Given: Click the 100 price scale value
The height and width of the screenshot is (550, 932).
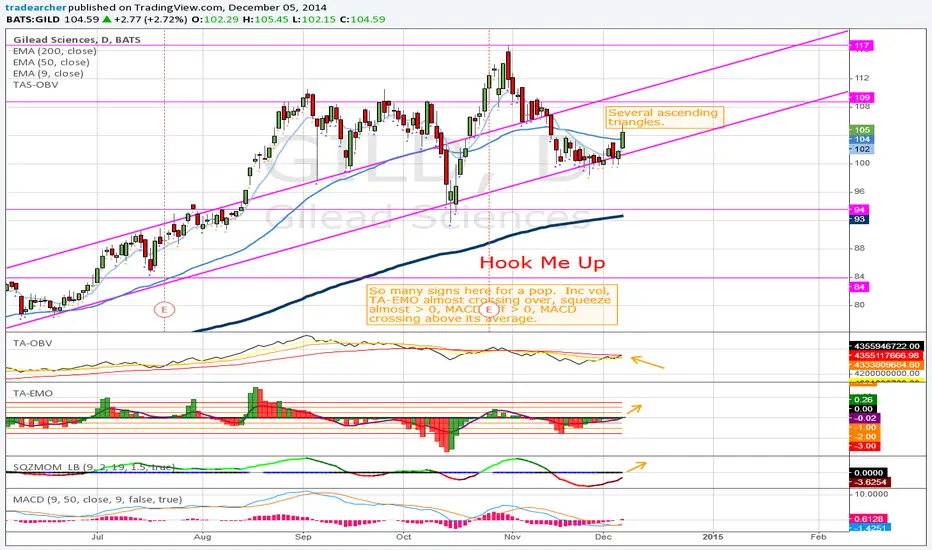Looking at the screenshot, I should (x=862, y=163).
